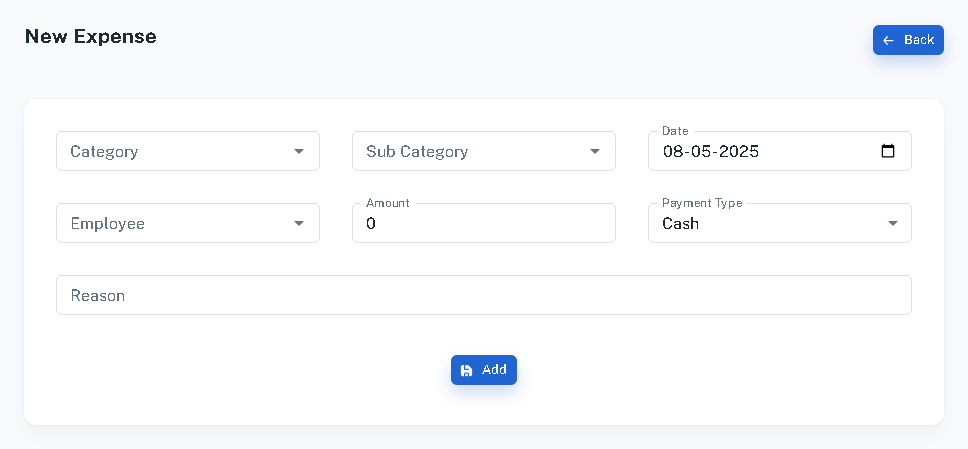Expand the Payment Type dropdown arrow
968x449 pixels.
pos(893,223)
